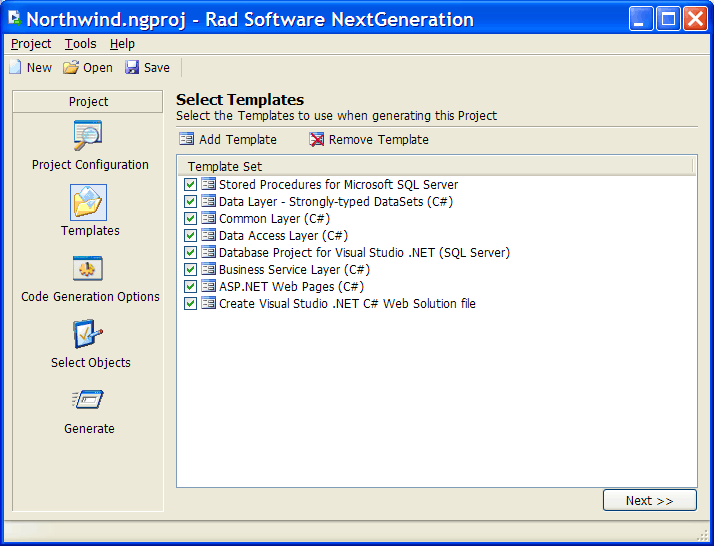Click the New toolbar label
This screenshot has width=714, height=546.
[x=39, y=67]
